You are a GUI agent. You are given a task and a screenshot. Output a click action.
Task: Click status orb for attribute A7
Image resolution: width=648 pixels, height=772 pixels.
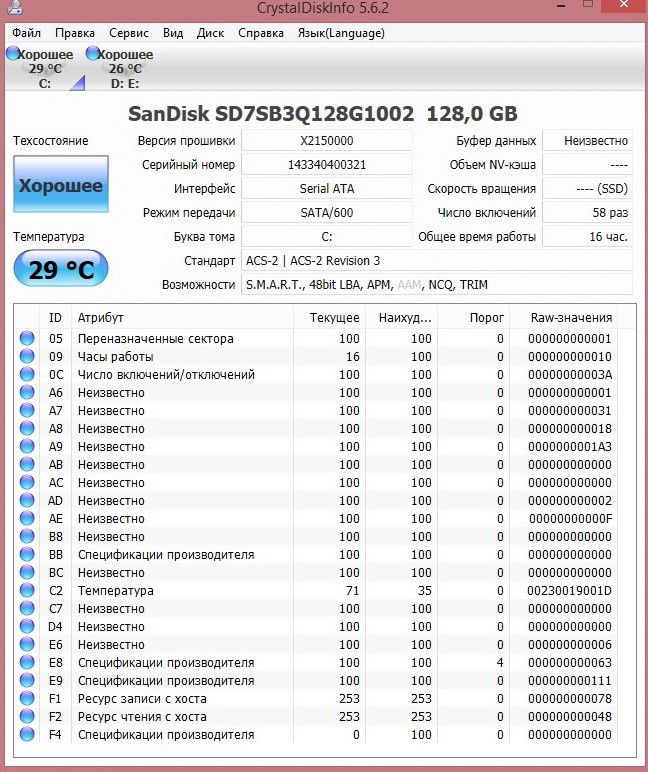click(27, 410)
